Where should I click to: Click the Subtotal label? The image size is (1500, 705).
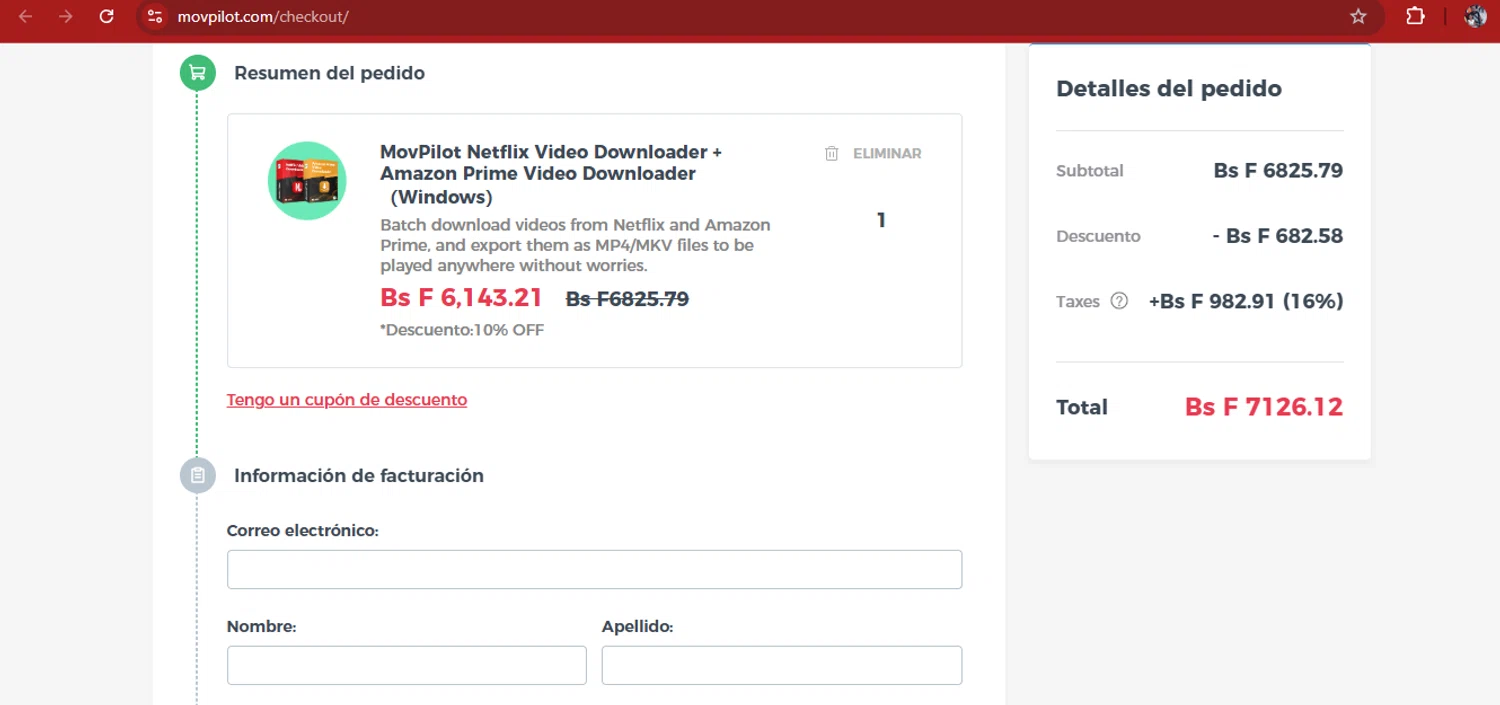tap(1090, 171)
